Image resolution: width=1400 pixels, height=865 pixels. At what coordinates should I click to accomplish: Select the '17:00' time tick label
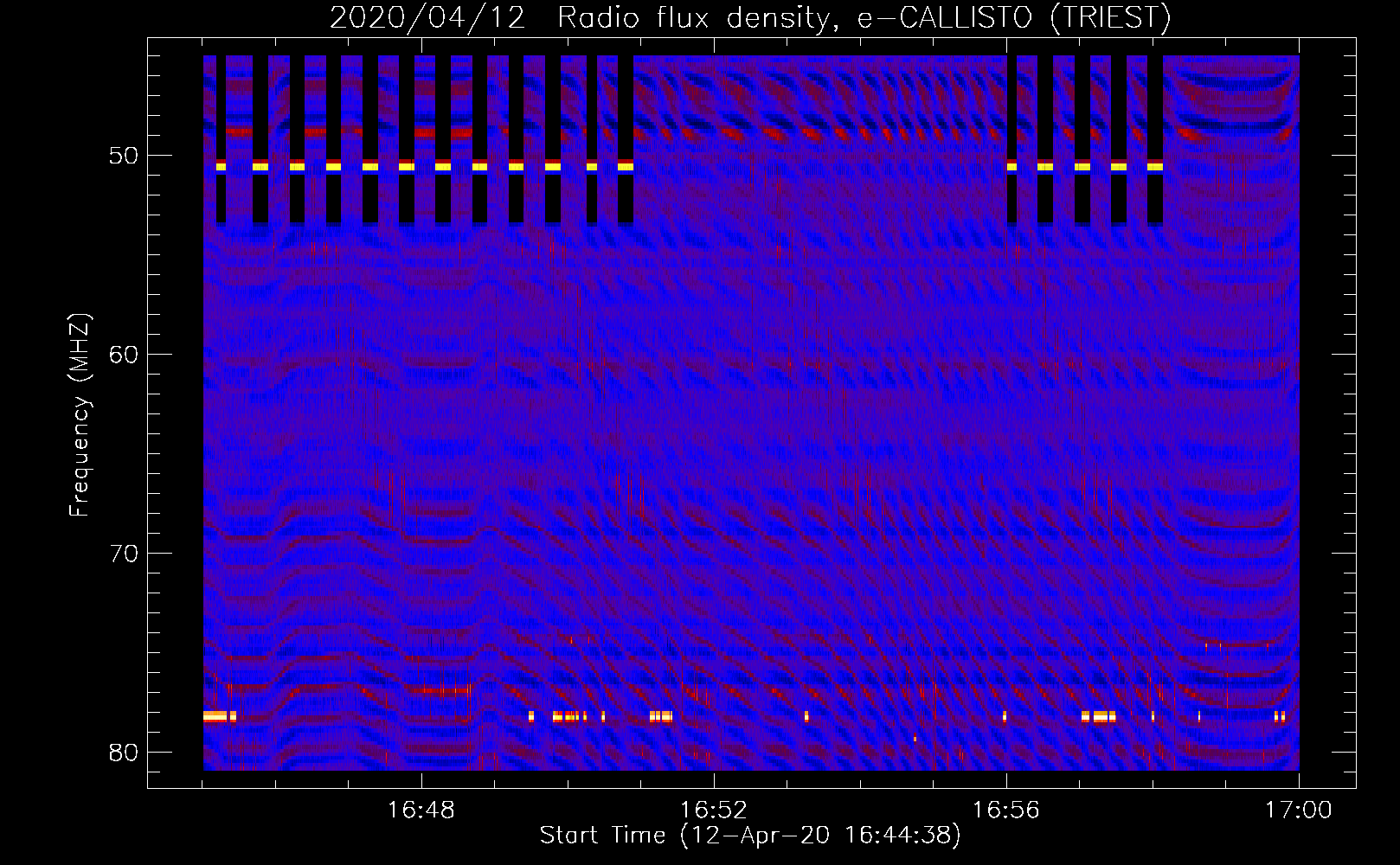(1299, 811)
